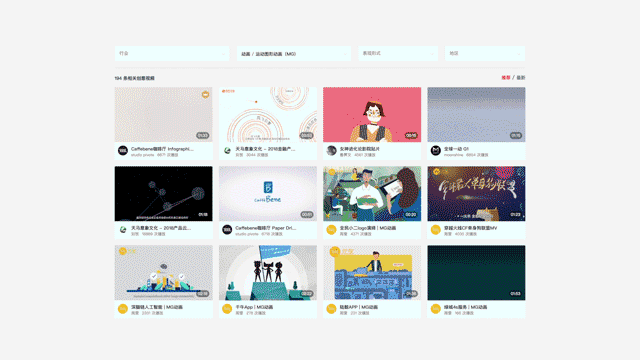Click studio pivote avatar beside the Caffebene Infographic title
The height and width of the screenshot is (360, 640).
point(123,151)
